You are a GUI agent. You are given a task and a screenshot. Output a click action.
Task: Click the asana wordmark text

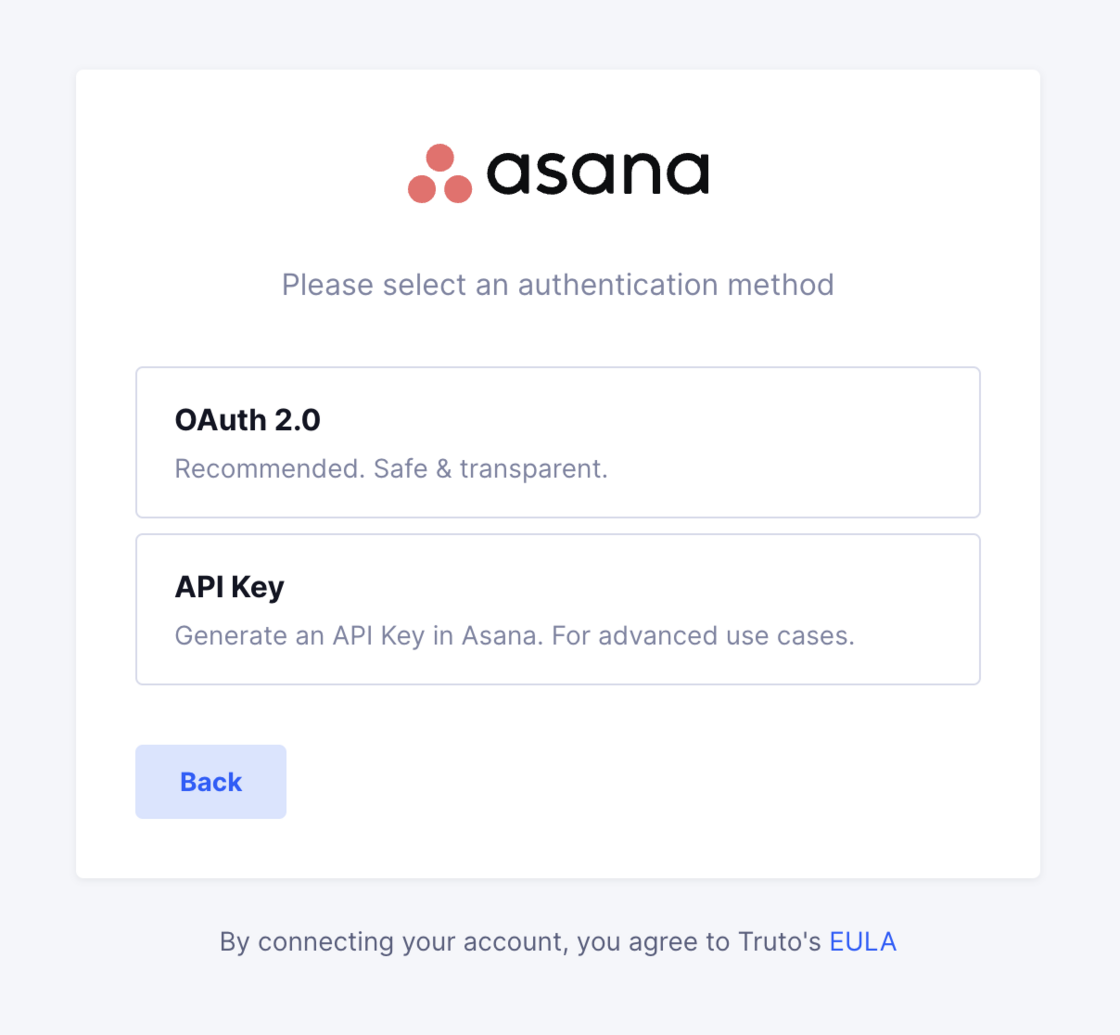tap(598, 174)
